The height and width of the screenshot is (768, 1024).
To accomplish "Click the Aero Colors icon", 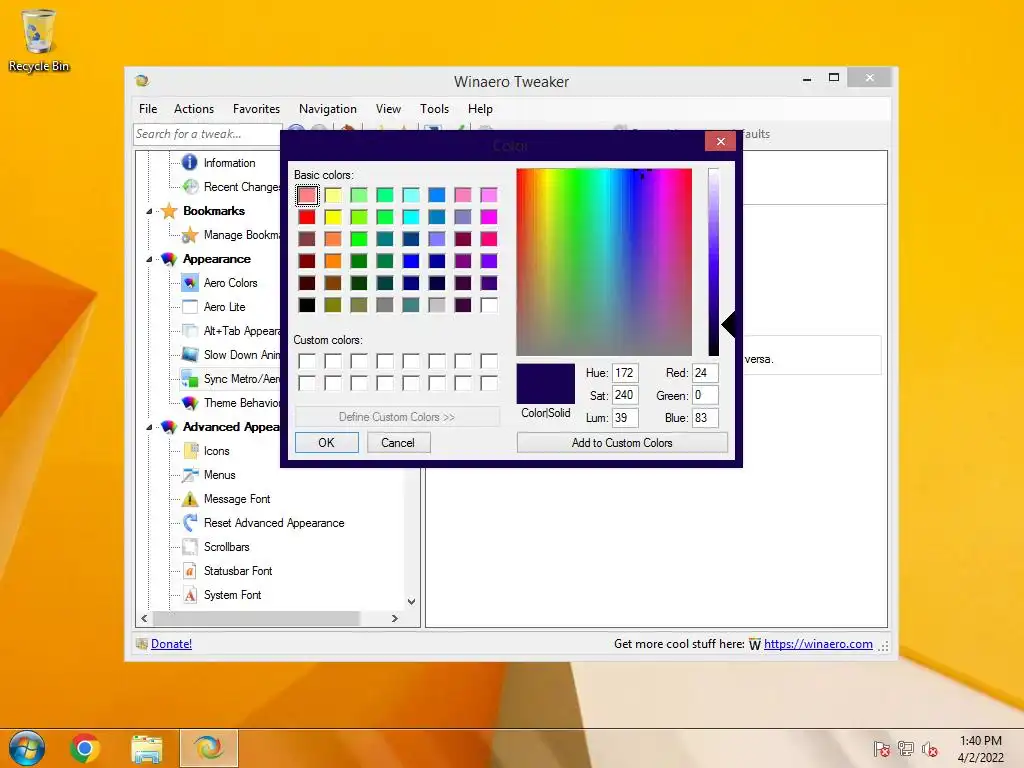I will click(x=190, y=283).
